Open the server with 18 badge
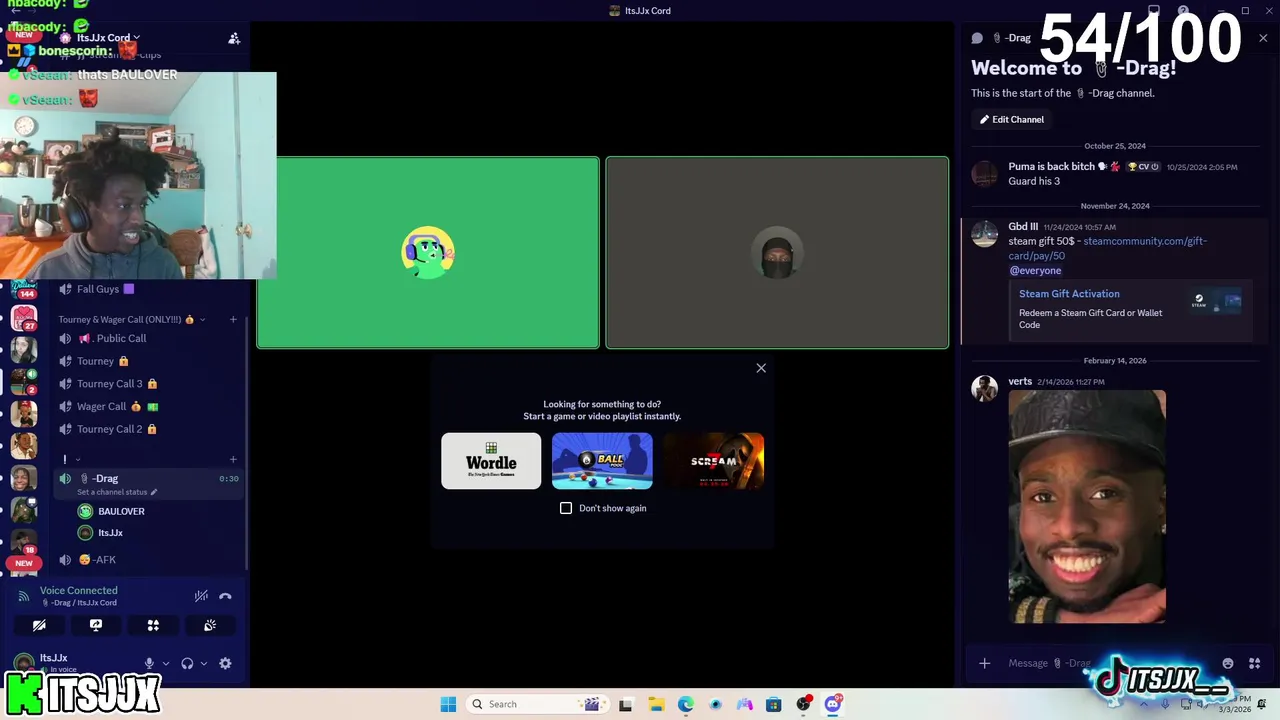 [24, 540]
